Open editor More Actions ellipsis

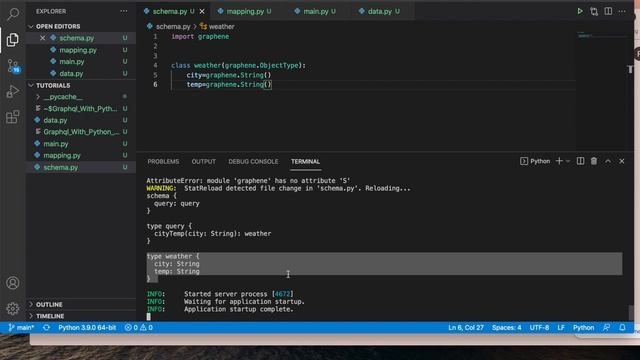(x=622, y=11)
